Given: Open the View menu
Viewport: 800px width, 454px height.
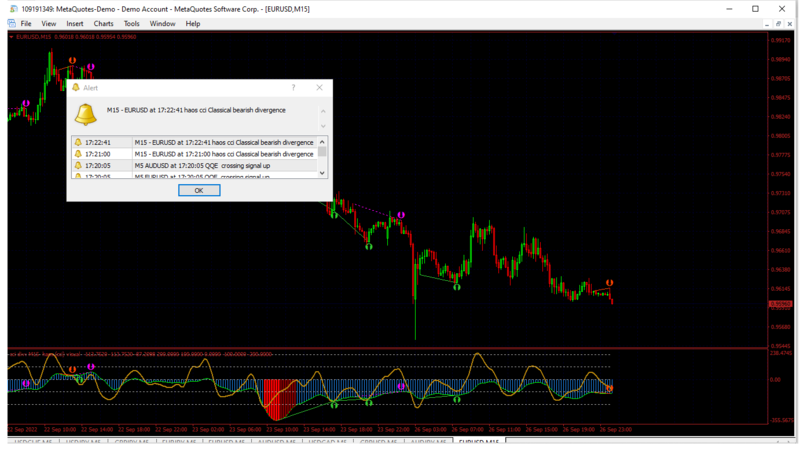Looking at the screenshot, I should (x=48, y=23).
